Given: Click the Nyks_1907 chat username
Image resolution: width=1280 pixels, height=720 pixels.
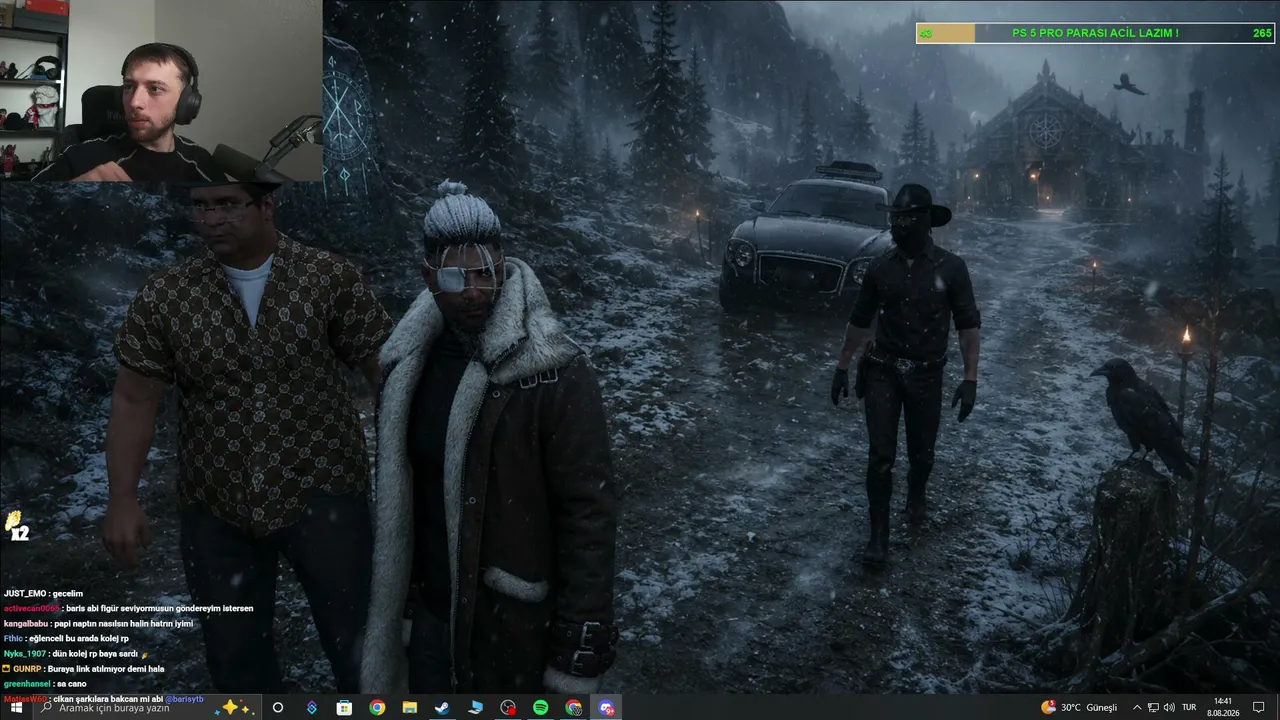Looking at the screenshot, I should pos(25,654).
